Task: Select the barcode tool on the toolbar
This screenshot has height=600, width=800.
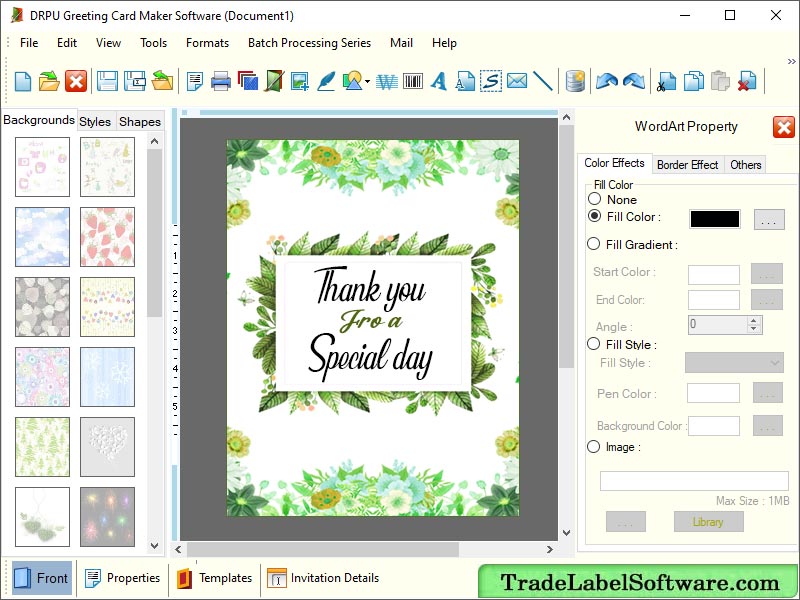Action: click(x=412, y=81)
